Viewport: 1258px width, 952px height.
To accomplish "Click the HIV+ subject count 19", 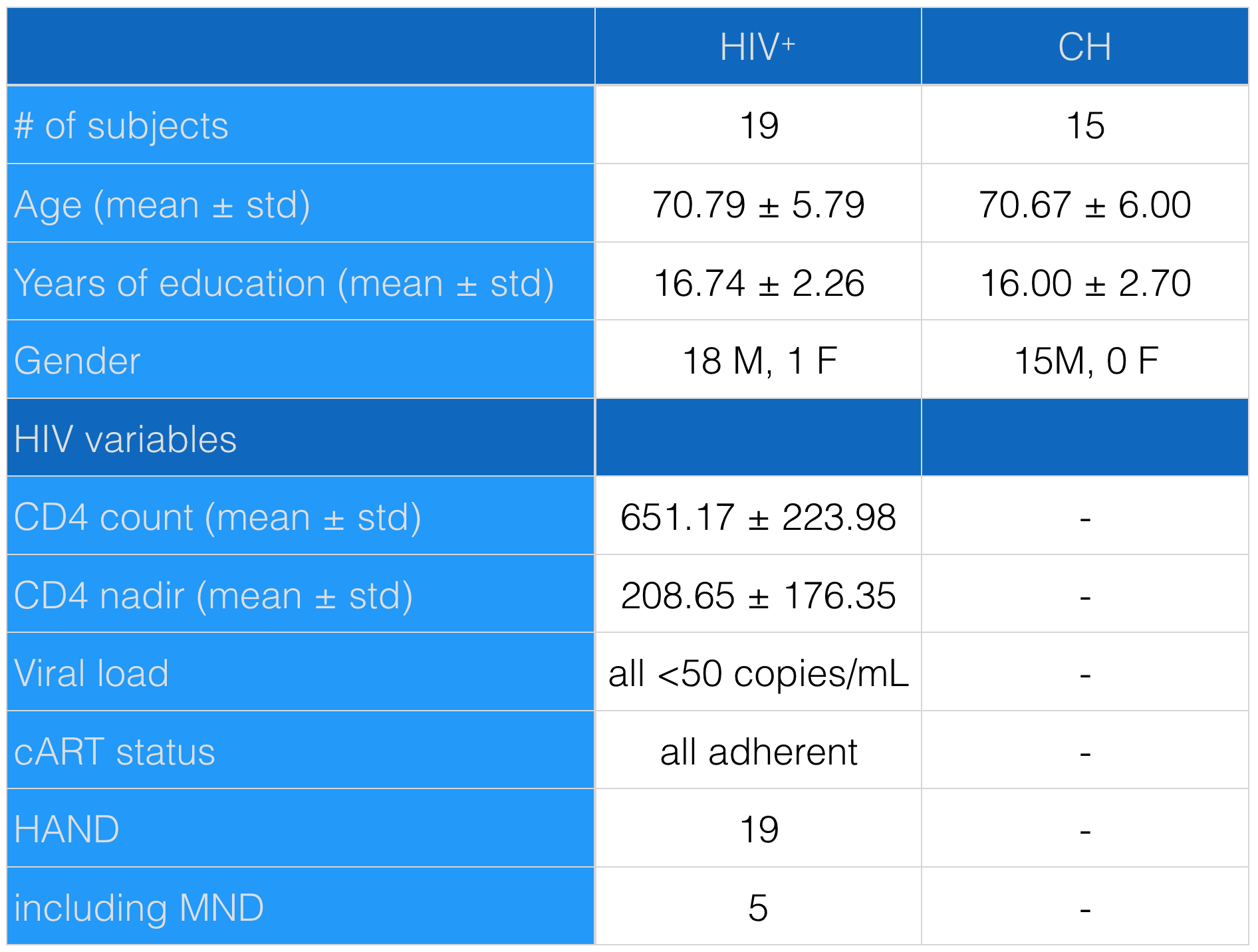I will (x=759, y=126).
